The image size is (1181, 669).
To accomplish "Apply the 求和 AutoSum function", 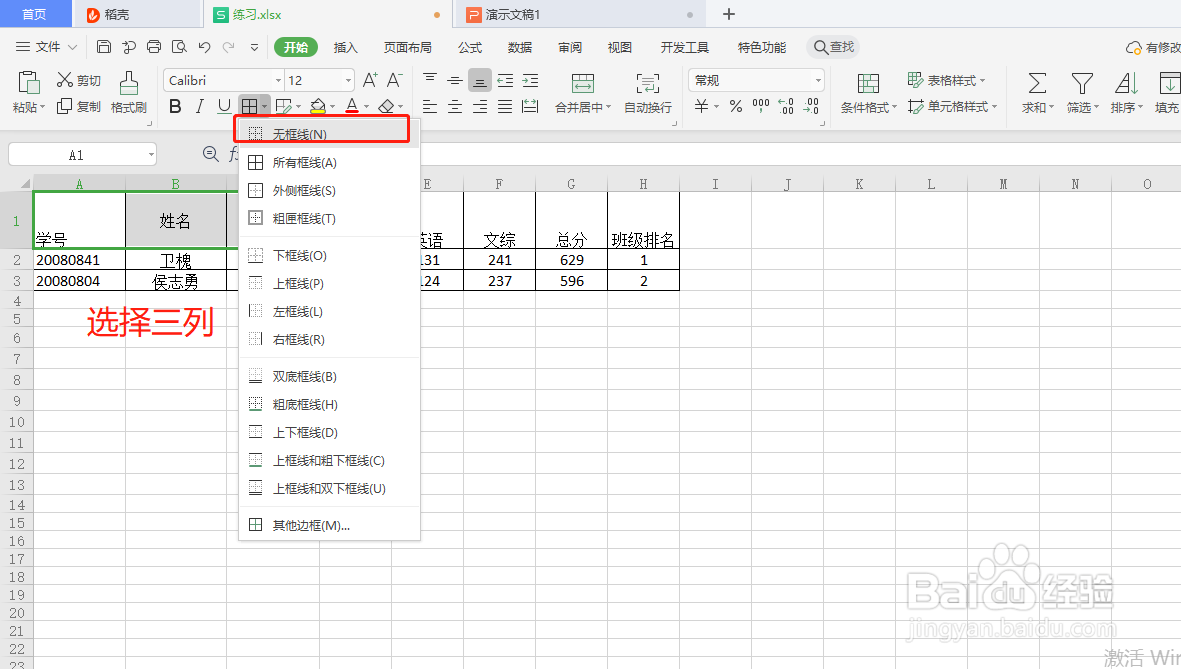I will (x=1036, y=90).
